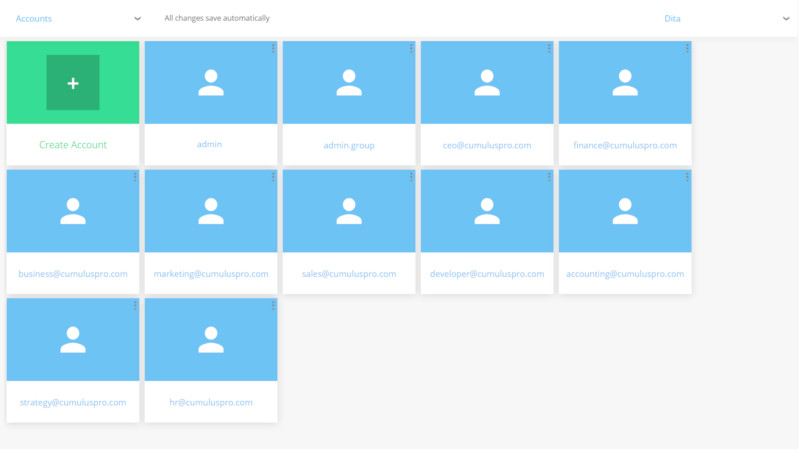This screenshot has height=450, width=800.
Task: Select the marketing@cumuluspro.com avatar icon
Action: point(211,211)
